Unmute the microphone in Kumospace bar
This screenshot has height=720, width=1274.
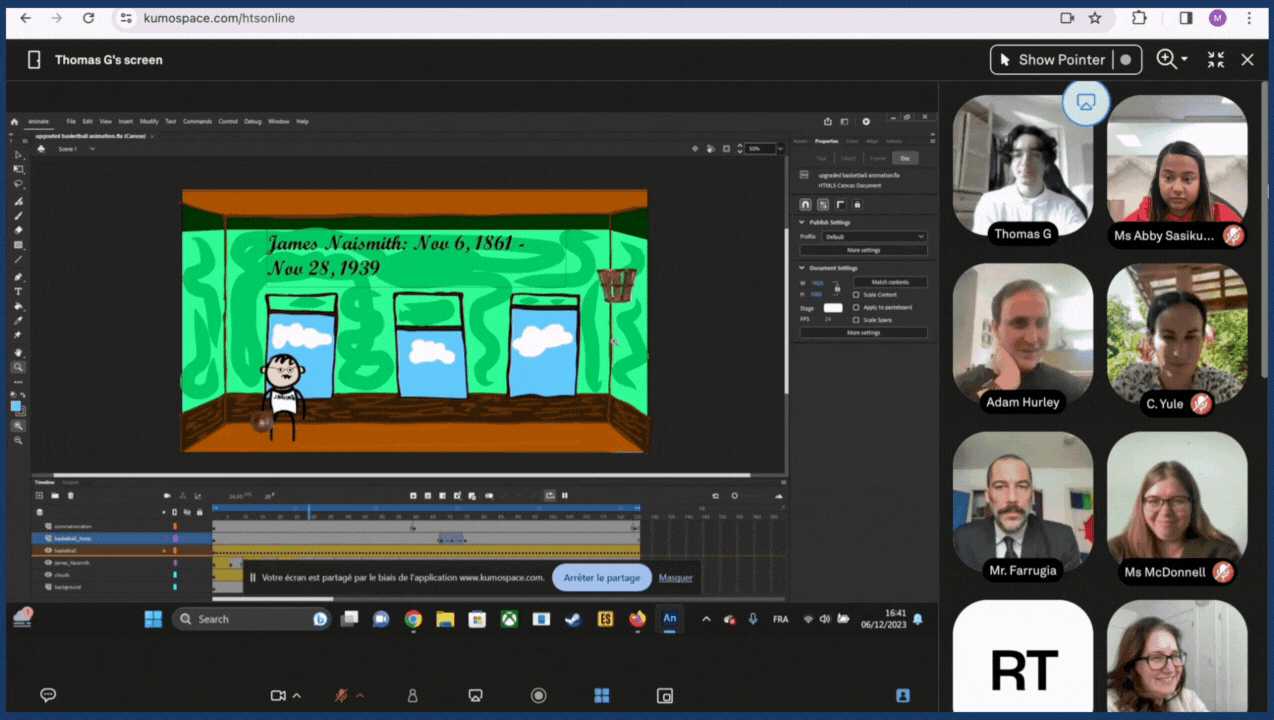(342, 696)
